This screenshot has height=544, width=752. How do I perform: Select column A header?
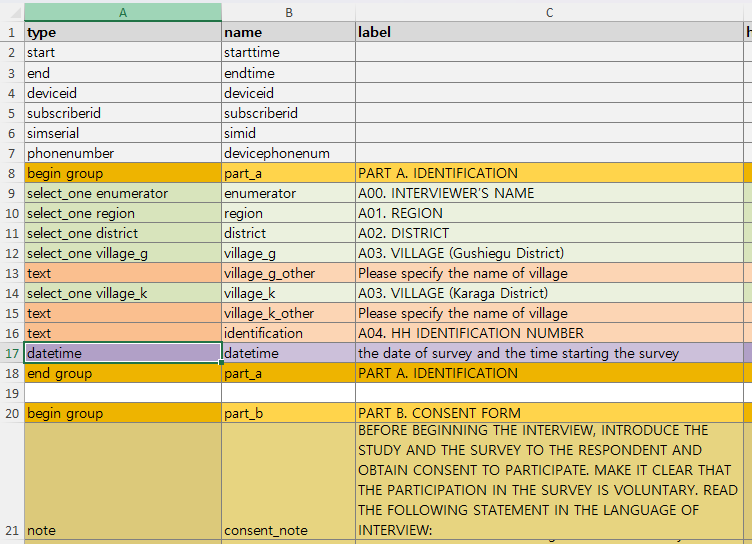pos(123,12)
